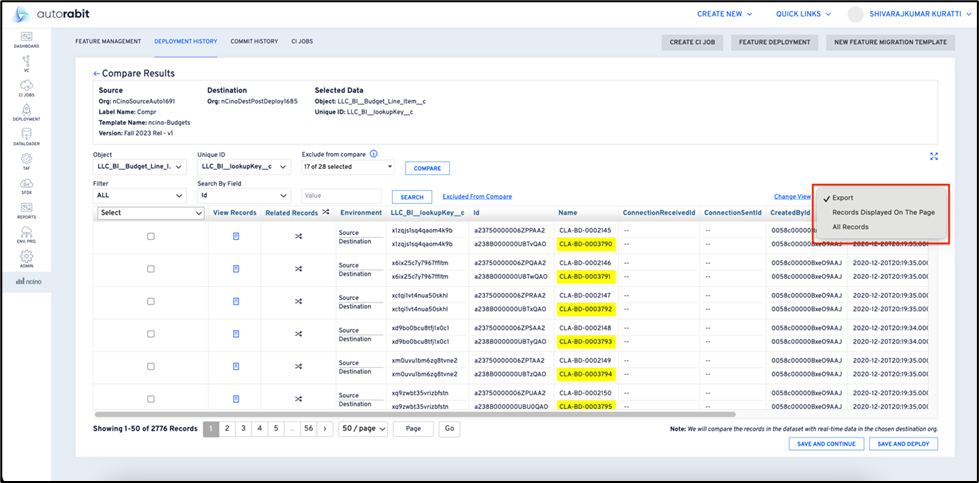The width and height of the screenshot is (979, 483).
Task: Tick the checkbox for row xctqi1vt4nua50skhl
Action: (x=150, y=301)
